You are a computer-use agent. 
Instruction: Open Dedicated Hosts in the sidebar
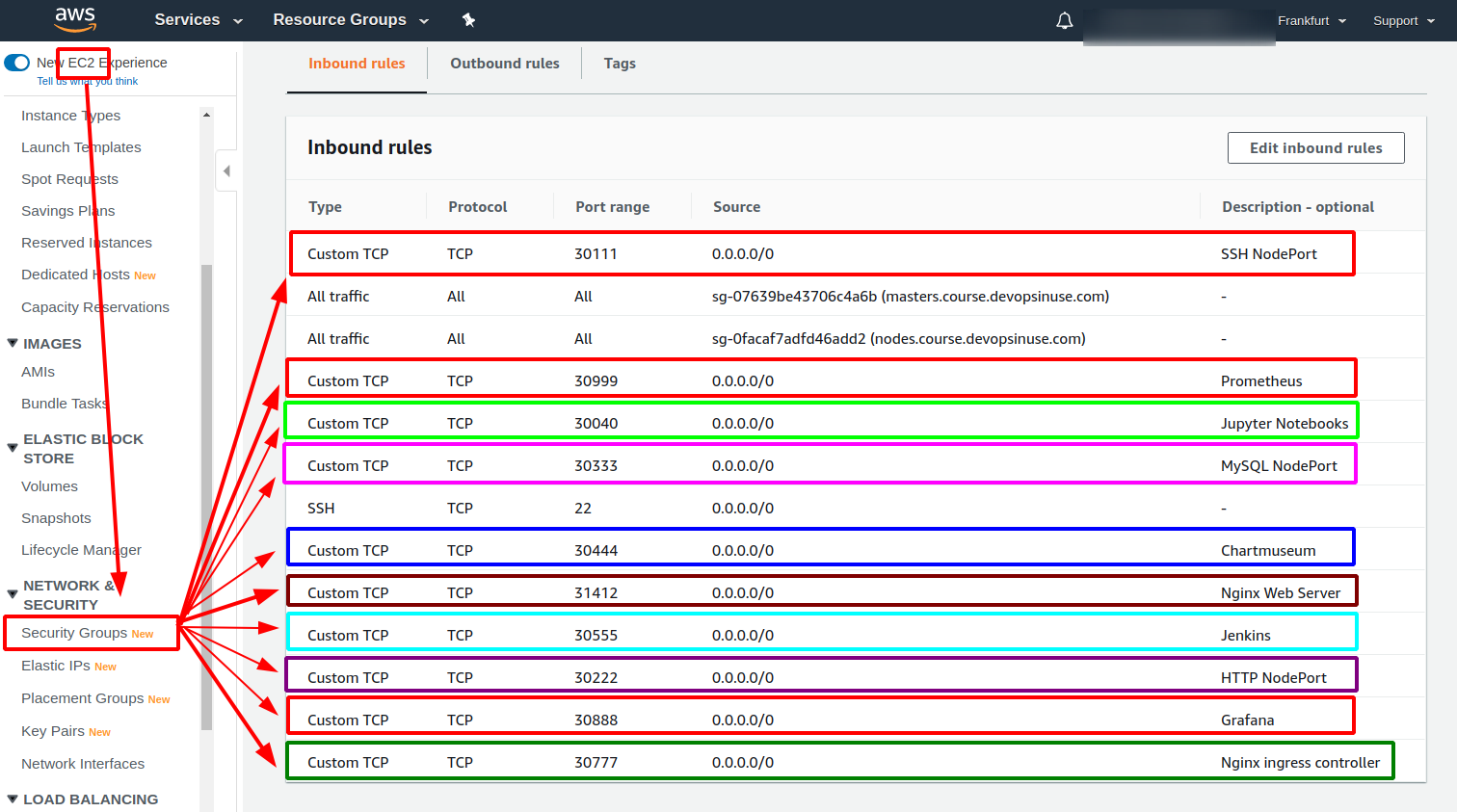click(x=75, y=275)
